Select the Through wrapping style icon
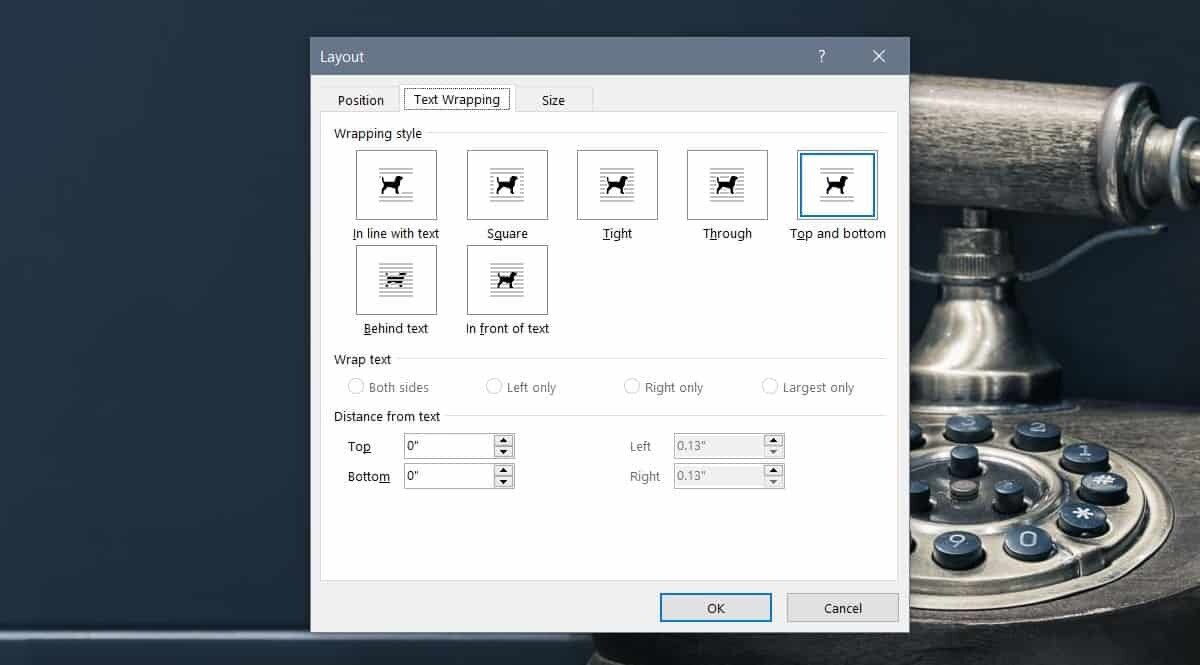 [x=727, y=185]
